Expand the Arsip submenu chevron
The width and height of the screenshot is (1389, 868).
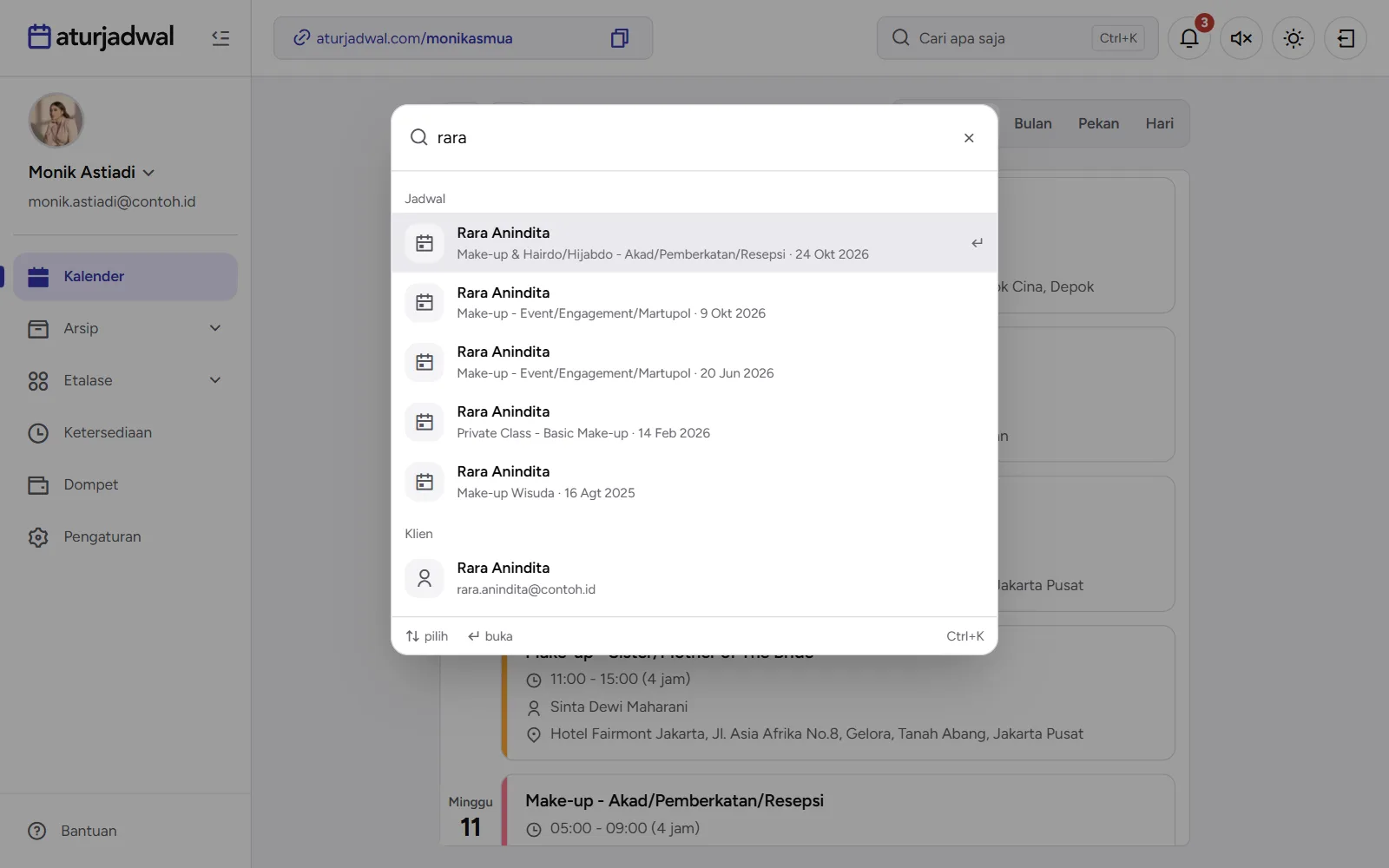pos(215,328)
